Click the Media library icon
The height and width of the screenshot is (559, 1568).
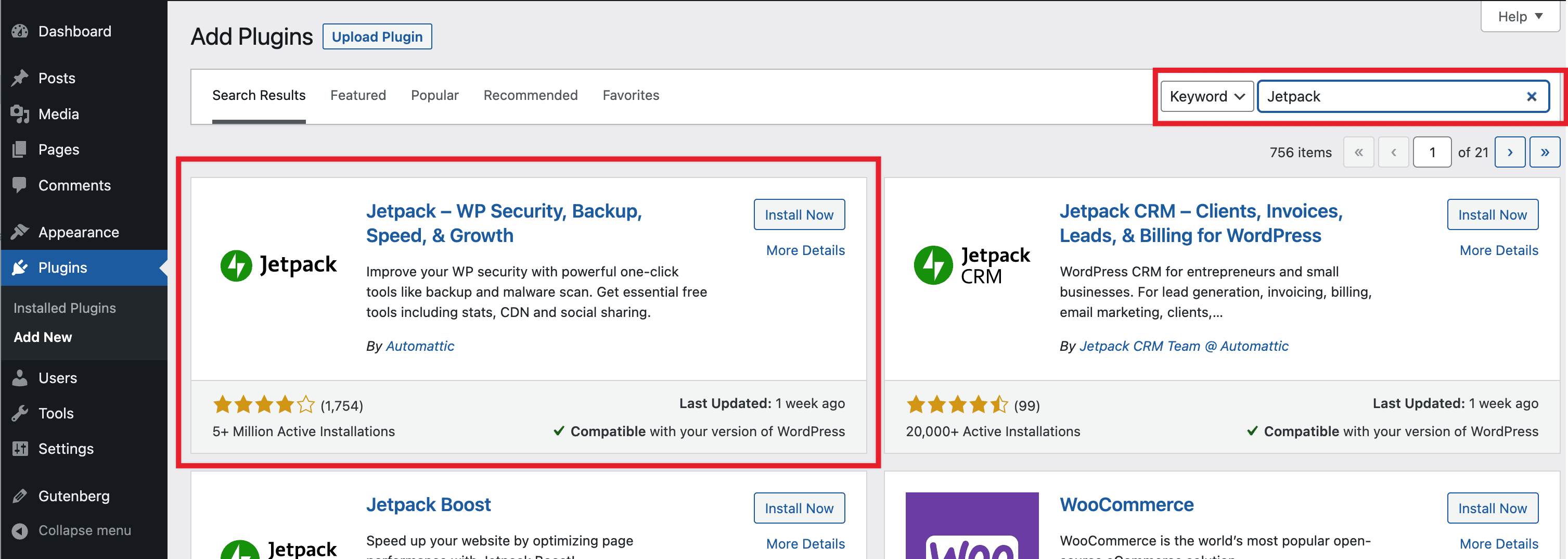click(x=20, y=114)
